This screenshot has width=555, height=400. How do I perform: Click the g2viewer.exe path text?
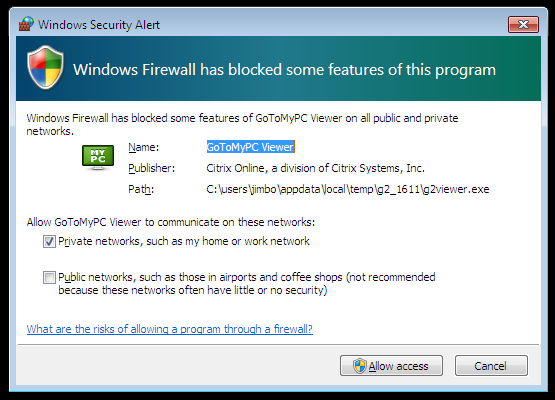[348, 189]
